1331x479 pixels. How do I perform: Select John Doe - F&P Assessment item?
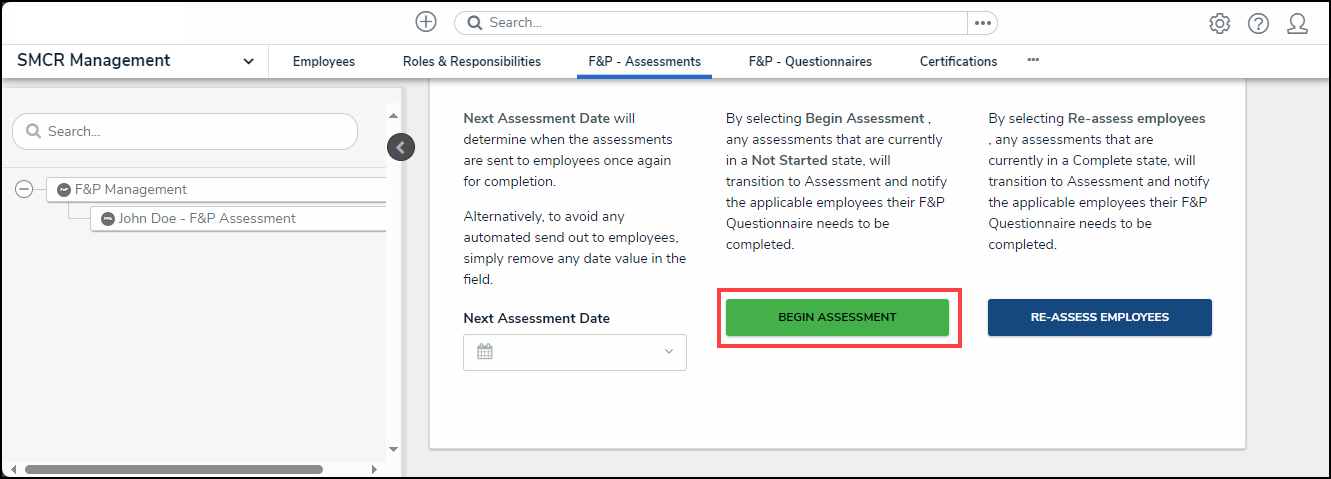(206, 218)
